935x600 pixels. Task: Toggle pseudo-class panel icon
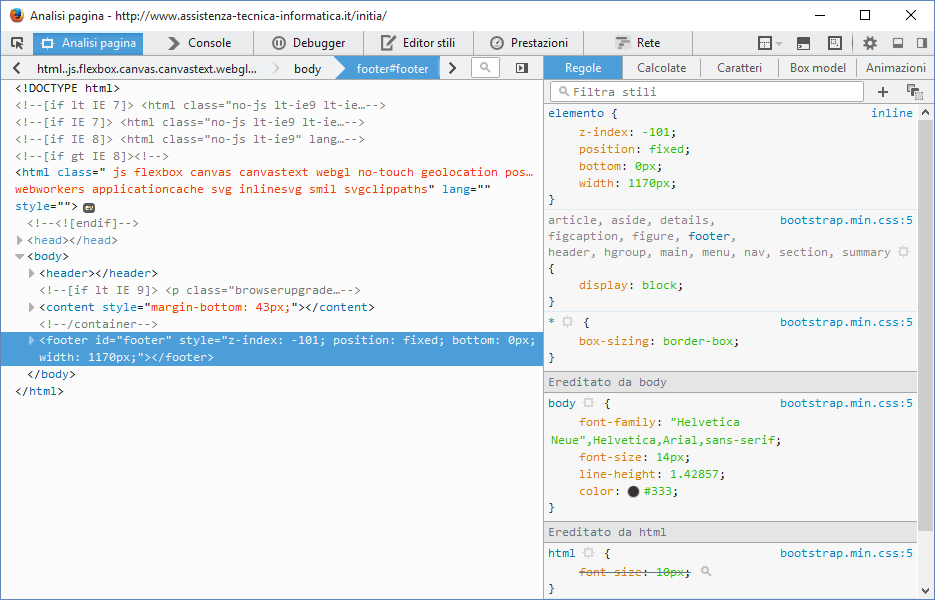[x=914, y=92]
